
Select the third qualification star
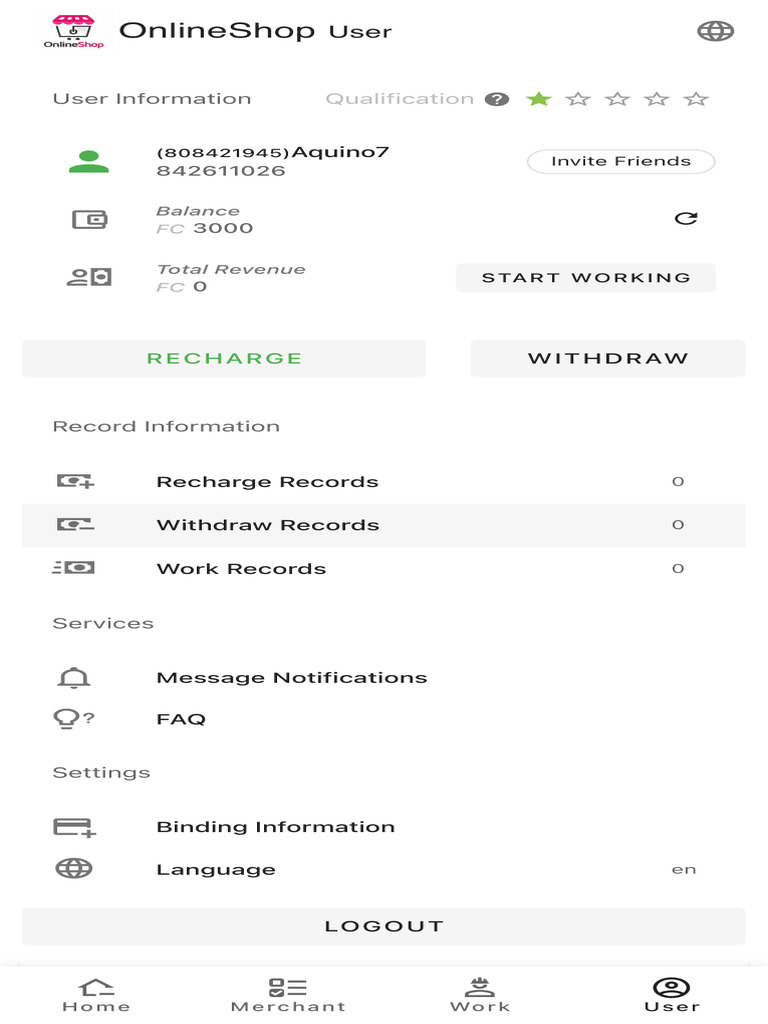(617, 99)
